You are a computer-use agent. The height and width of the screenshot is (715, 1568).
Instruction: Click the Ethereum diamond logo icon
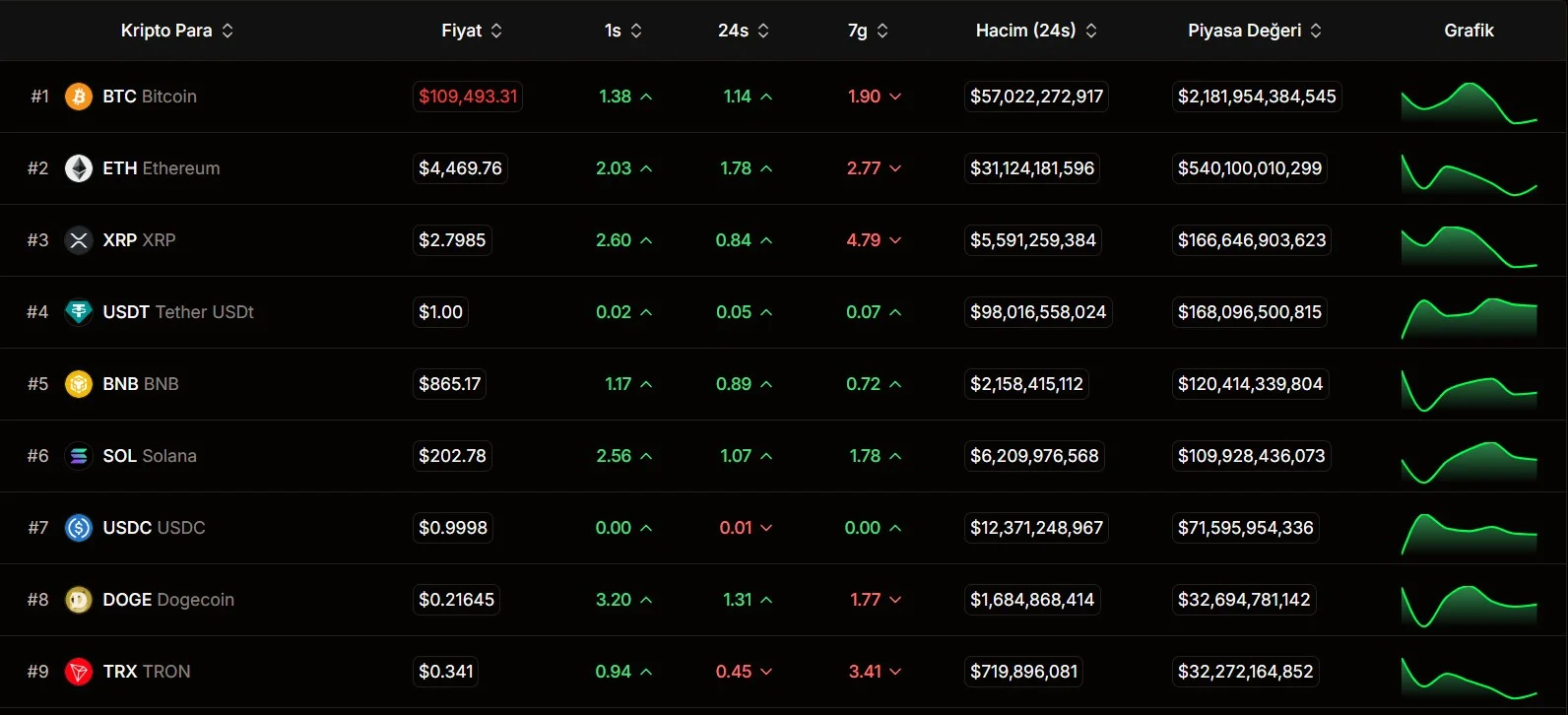coord(79,168)
